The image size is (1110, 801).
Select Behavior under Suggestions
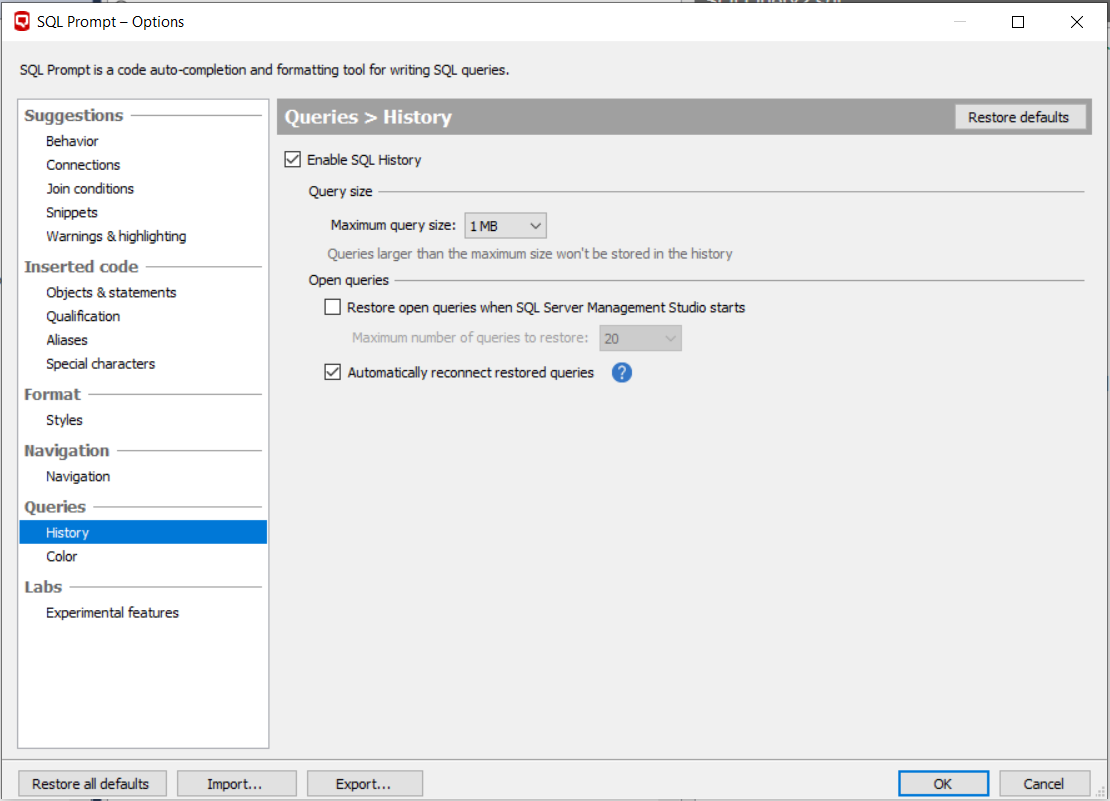(x=72, y=141)
